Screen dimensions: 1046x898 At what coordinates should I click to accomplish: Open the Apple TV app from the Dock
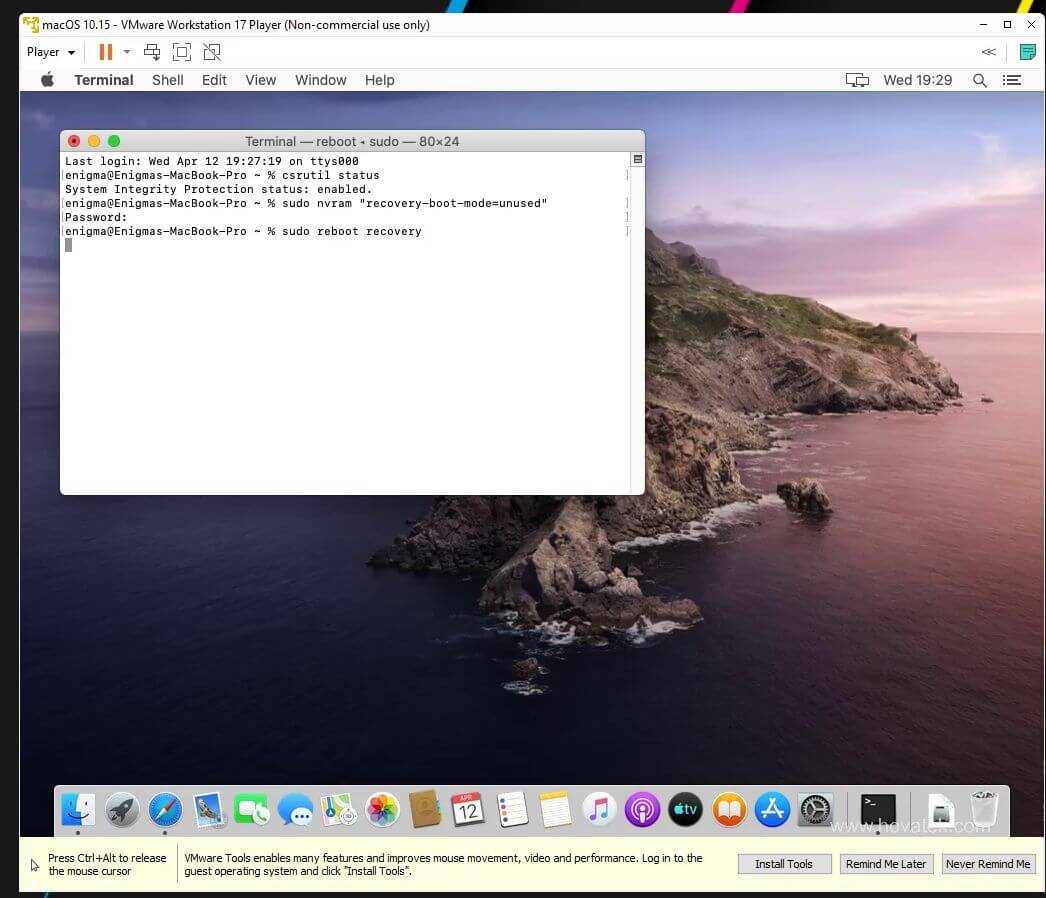point(685,810)
